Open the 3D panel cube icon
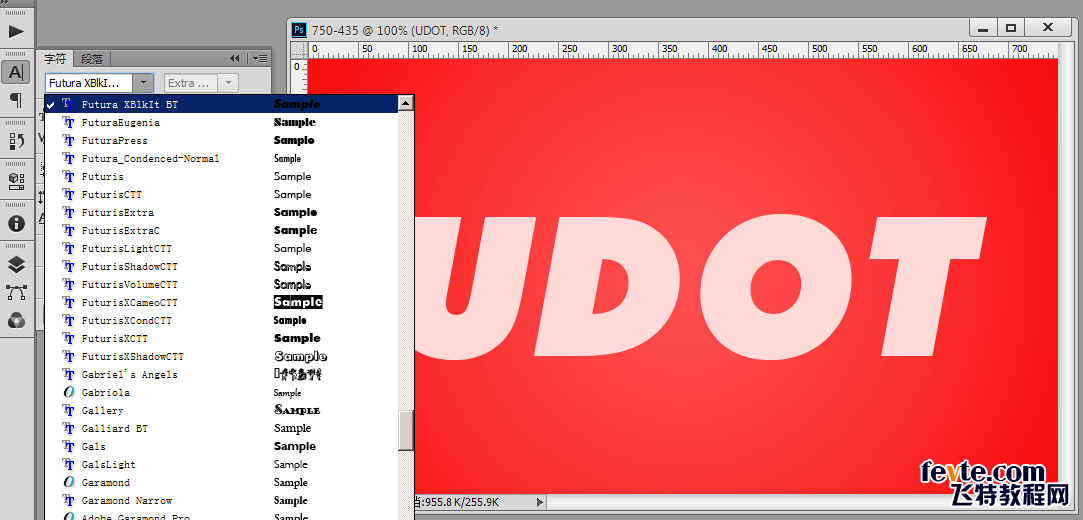This screenshot has width=1083, height=520. 15,181
